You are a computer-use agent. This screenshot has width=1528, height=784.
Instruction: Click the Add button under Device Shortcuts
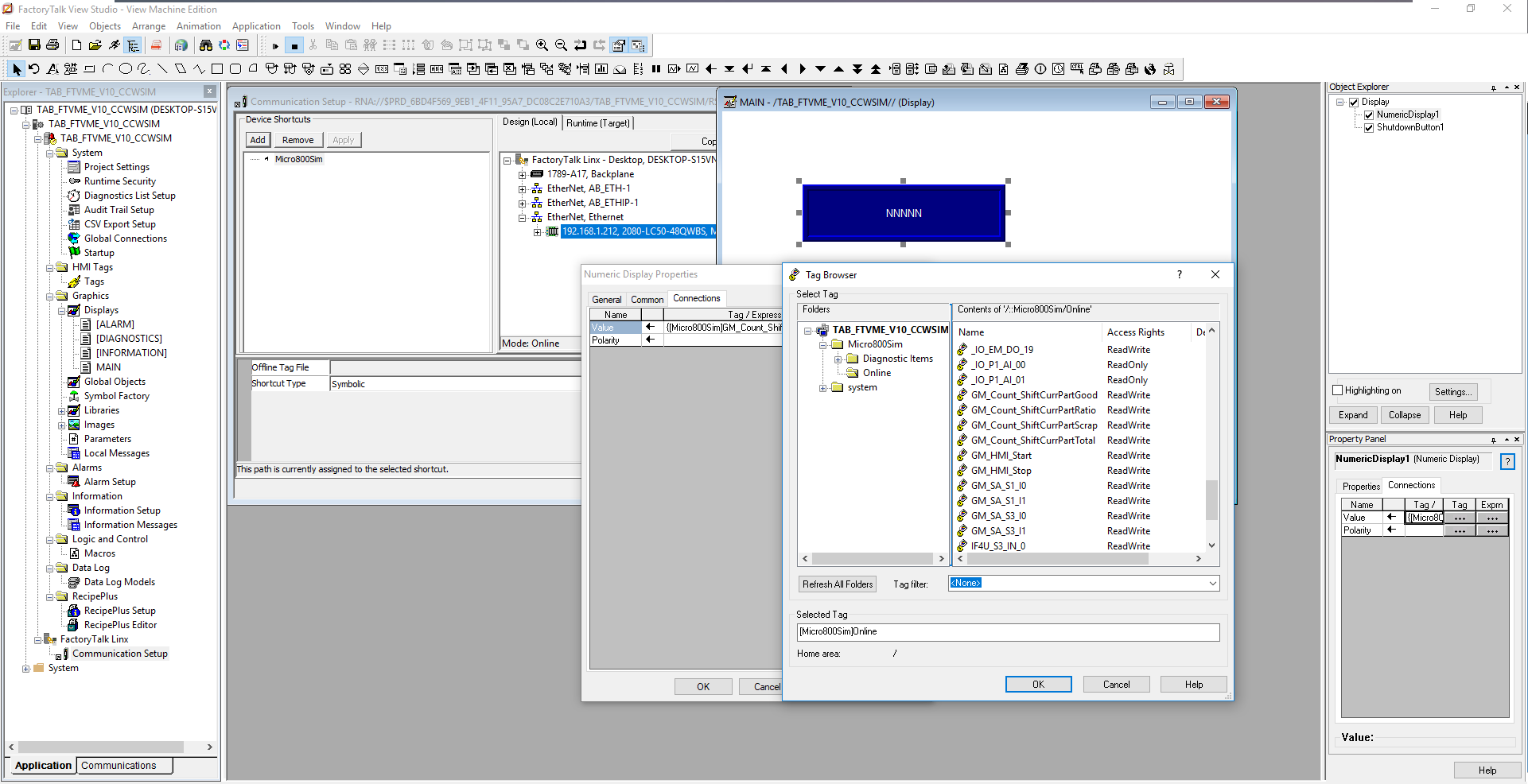click(258, 140)
